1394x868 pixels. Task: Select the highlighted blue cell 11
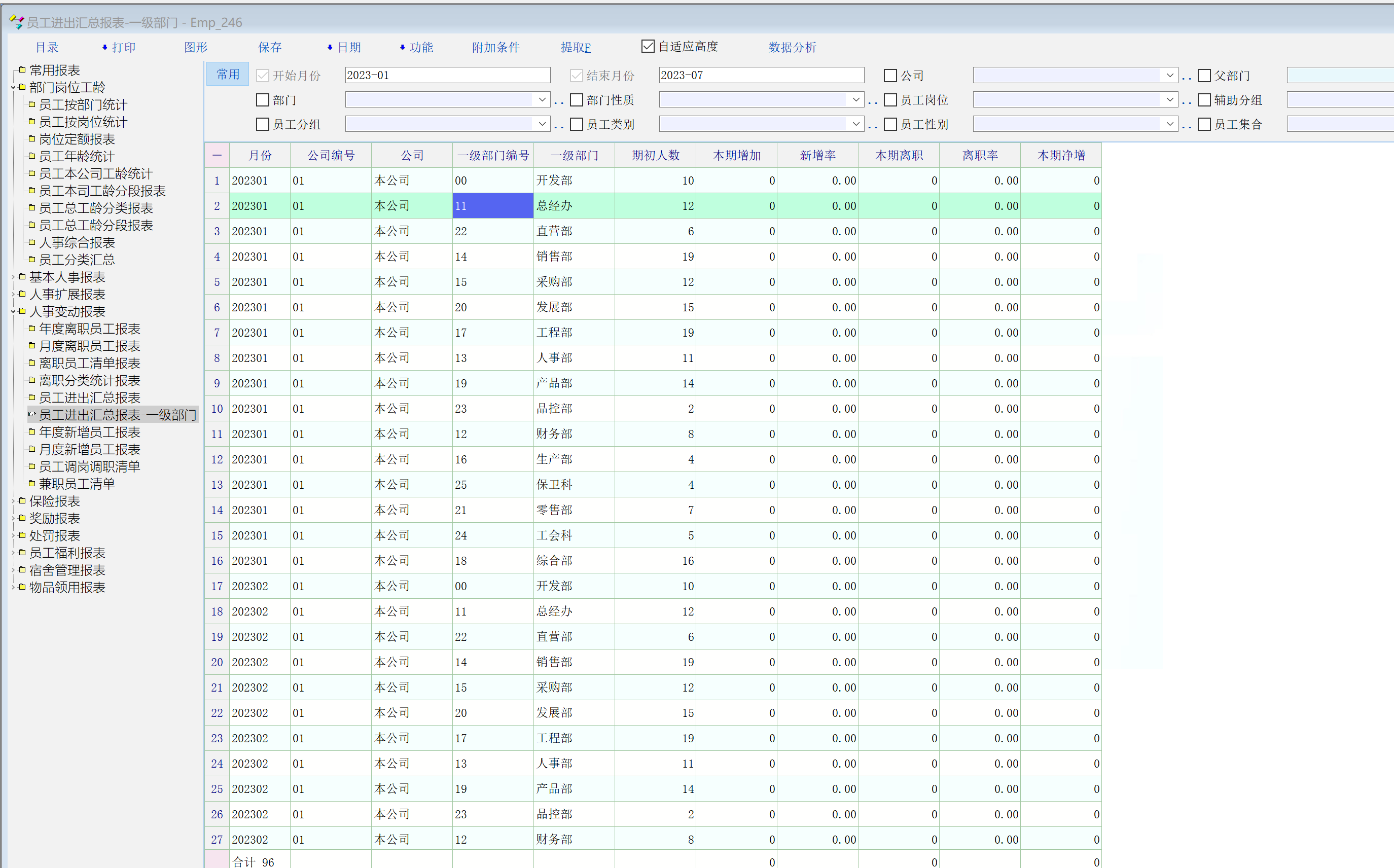click(492, 206)
